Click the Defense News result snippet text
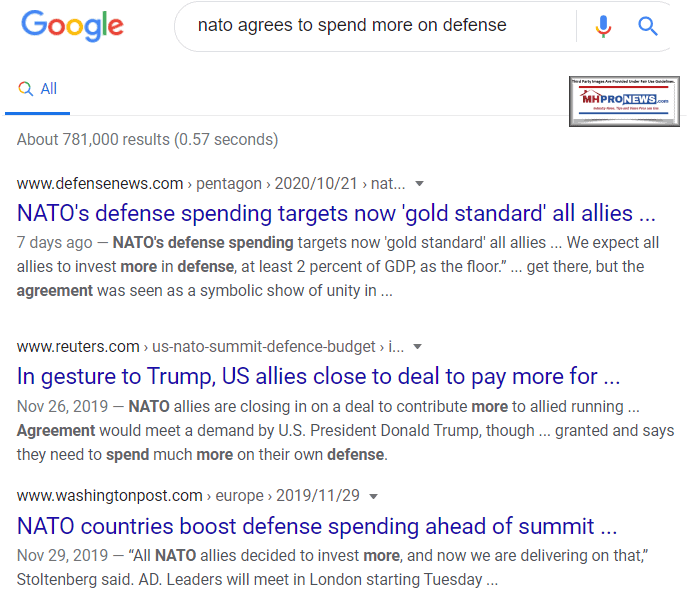The image size is (689, 615). click(x=330, y=266)
